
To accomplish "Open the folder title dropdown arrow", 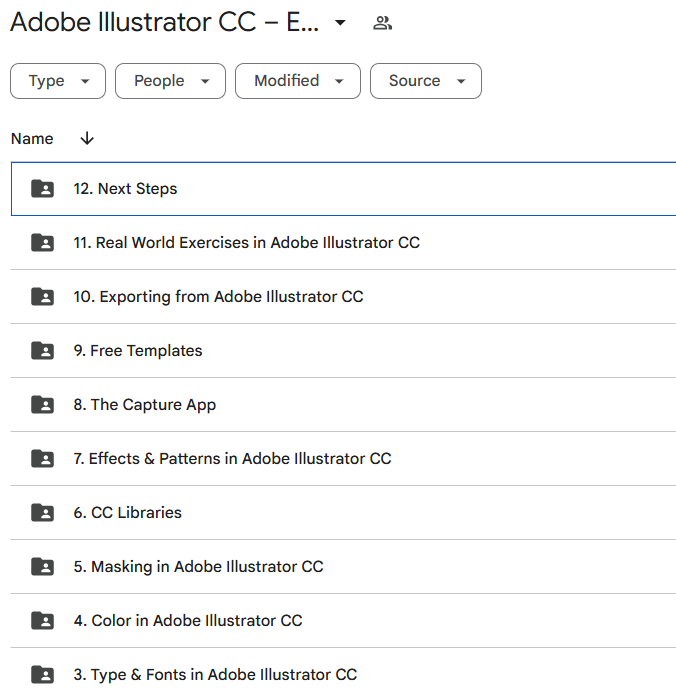I will pos(340,23).
